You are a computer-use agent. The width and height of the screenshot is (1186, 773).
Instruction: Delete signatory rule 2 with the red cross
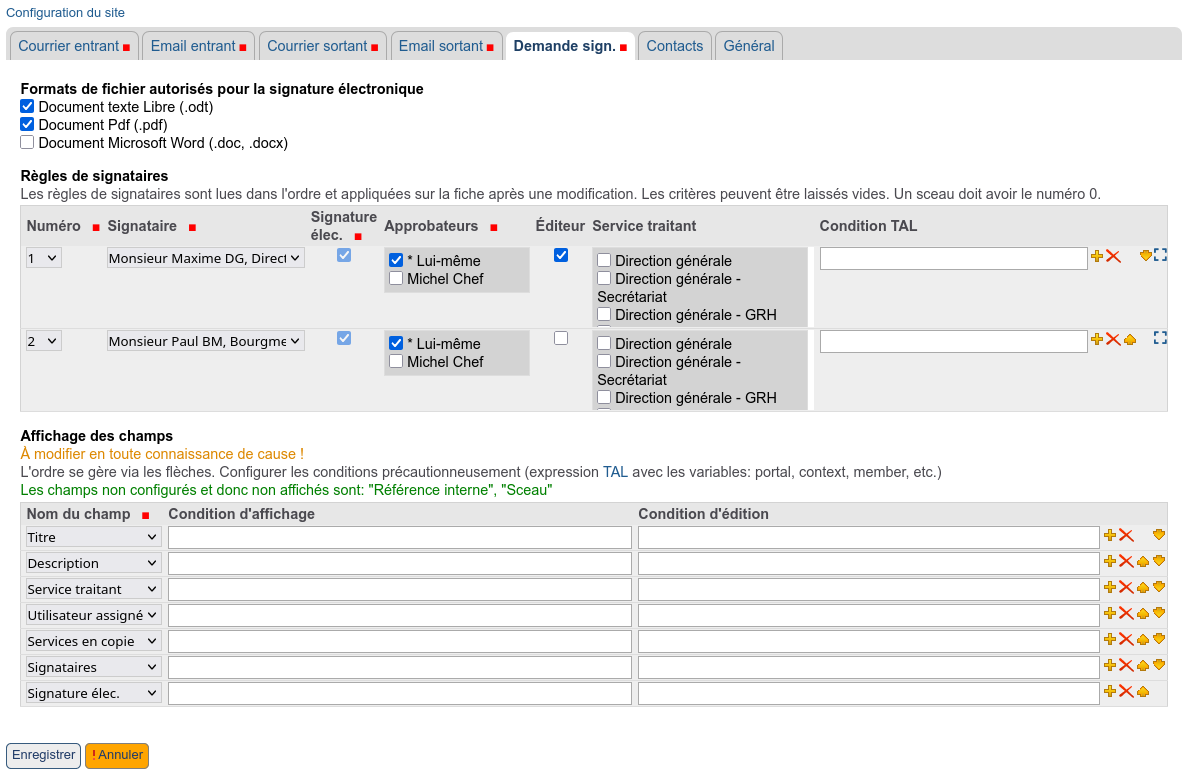[1113, 339]
